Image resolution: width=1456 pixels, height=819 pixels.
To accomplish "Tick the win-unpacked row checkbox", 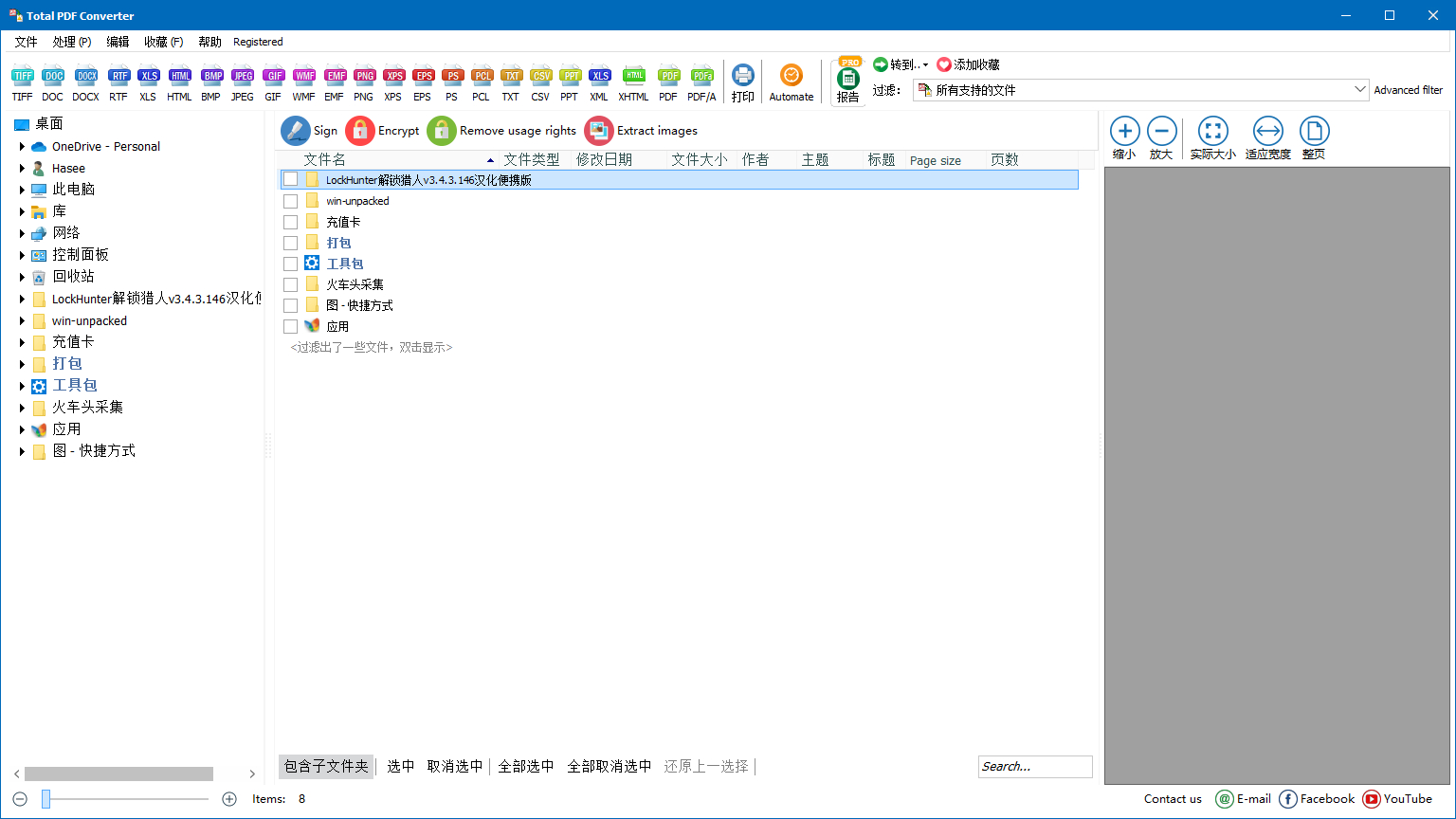I will pyautogui.click(x=290, y=201).
